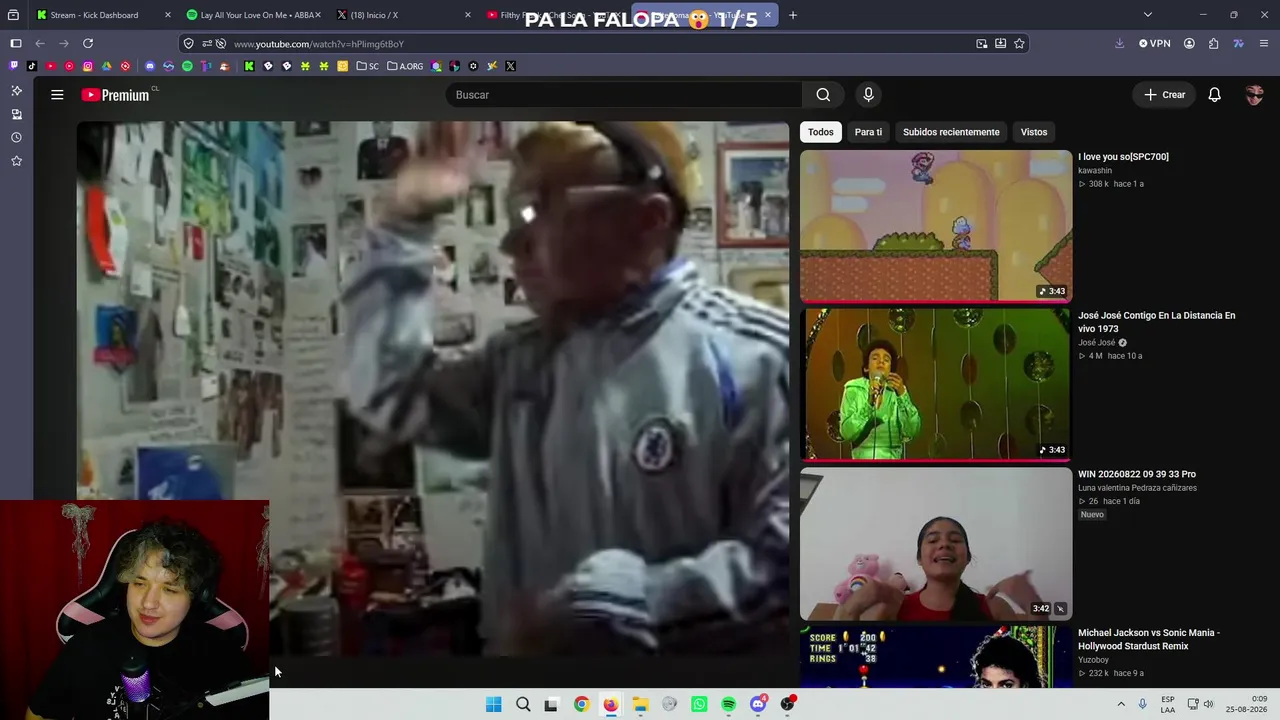Open Windows taskbar search

pyautogui.click(x=523, y=704)
